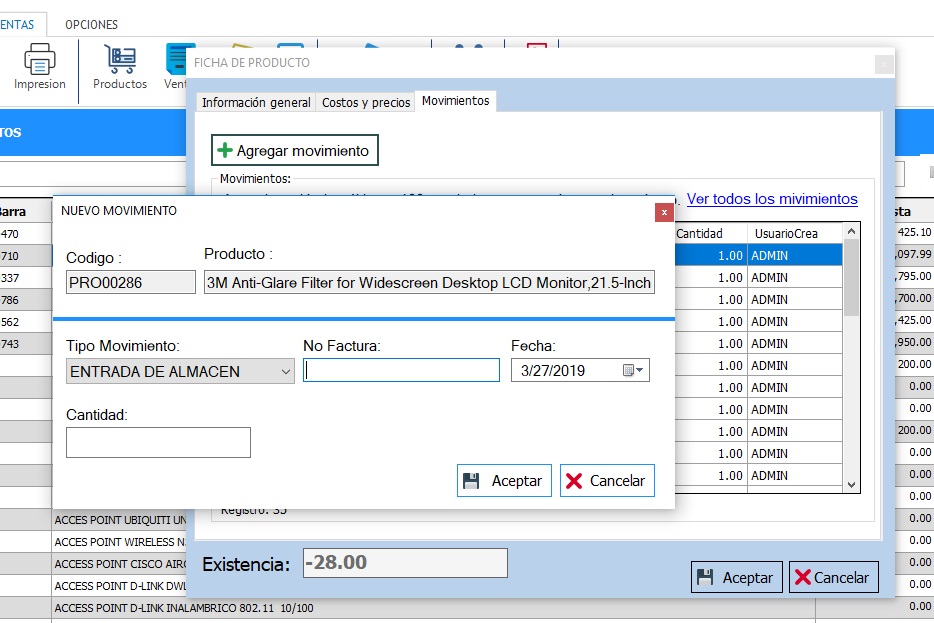934x623 pixels.
Task: Click the Impresion printer icon
Action: pyautogui.click(x=39, y=60)
